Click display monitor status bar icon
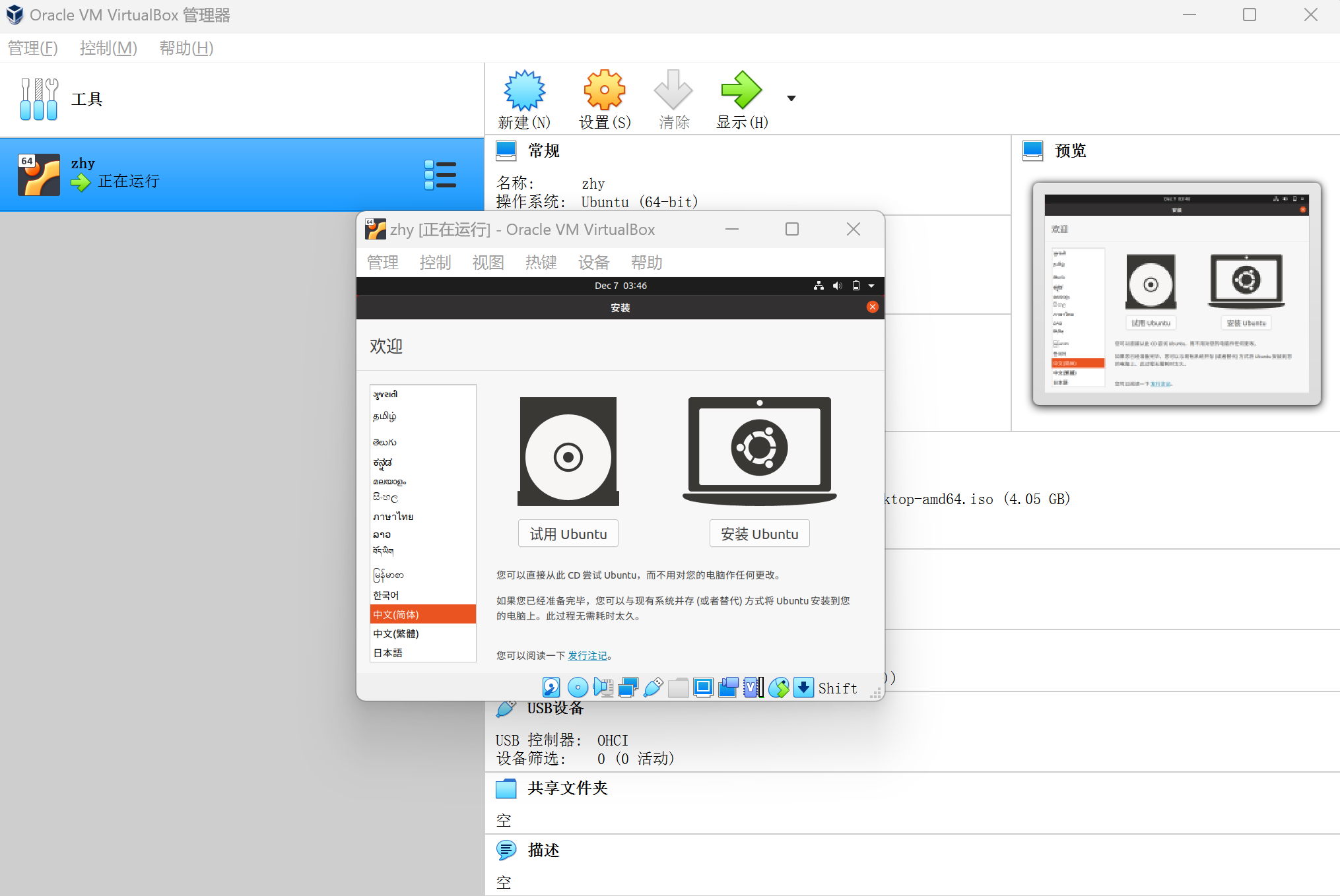The image size is (1340, 896). coord(703,688)
